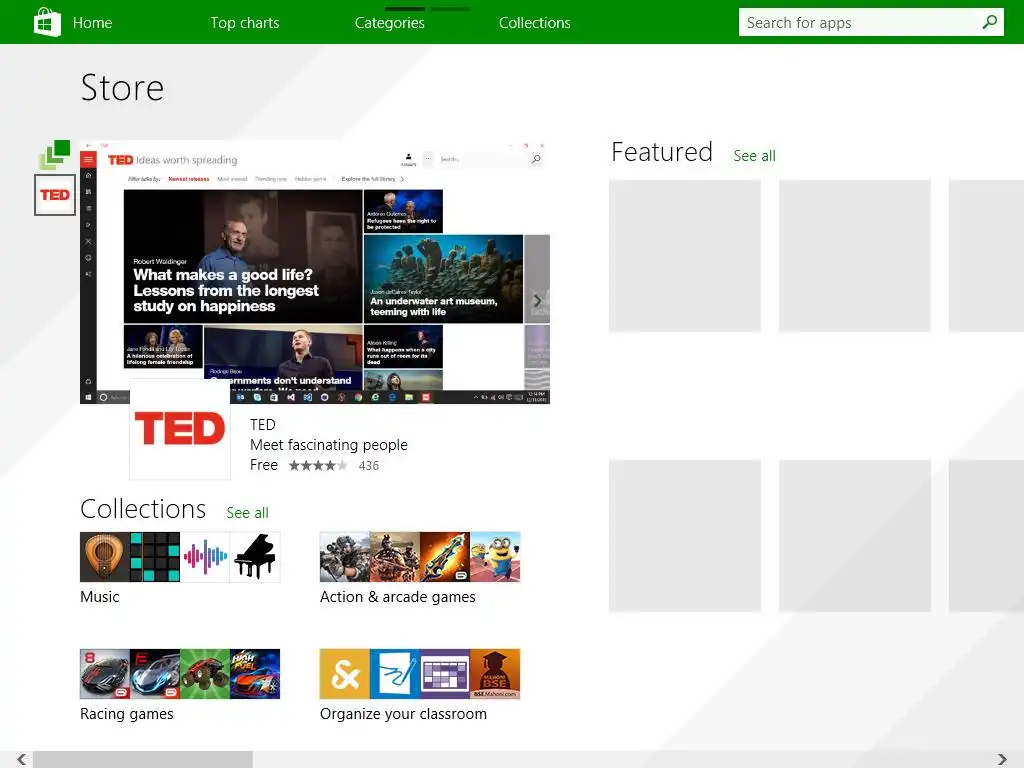
Task: Open the High Fuel racing game icon
Action: point(255,674)
